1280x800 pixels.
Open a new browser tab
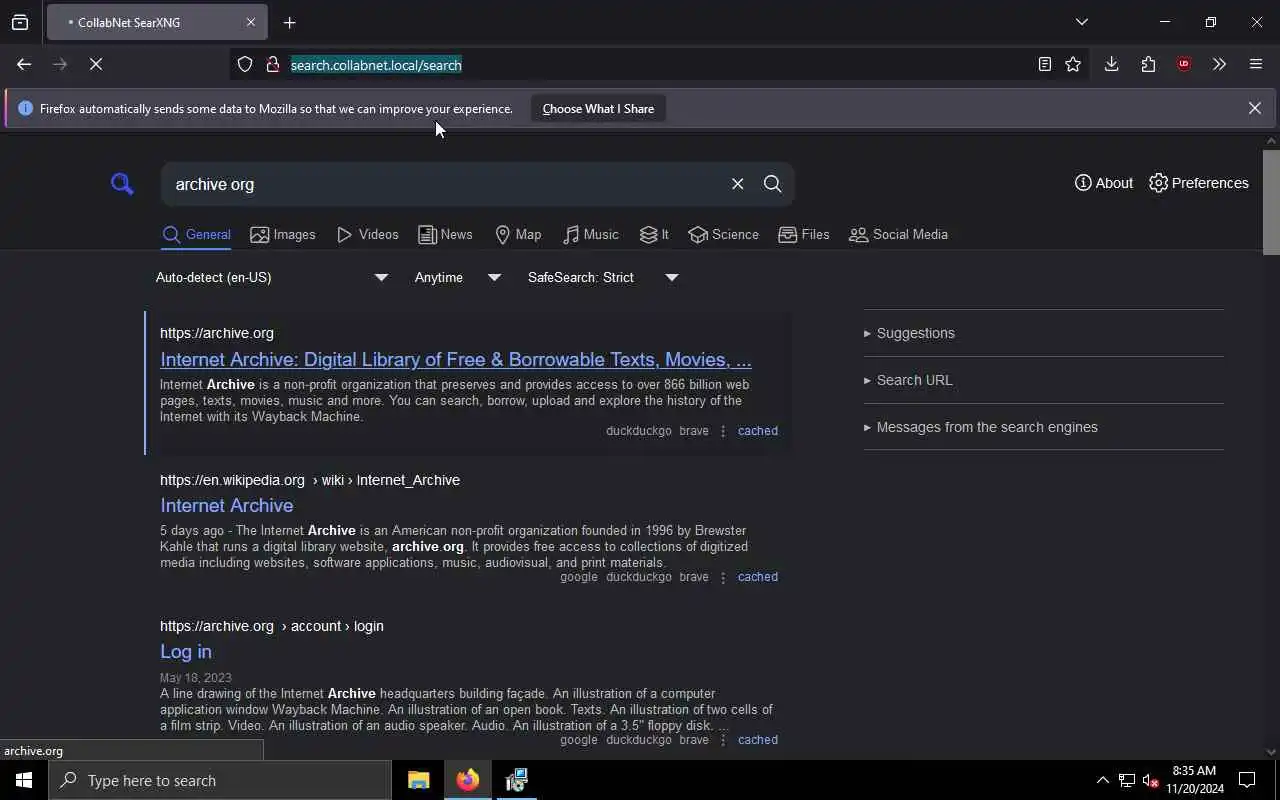point(289,22)
